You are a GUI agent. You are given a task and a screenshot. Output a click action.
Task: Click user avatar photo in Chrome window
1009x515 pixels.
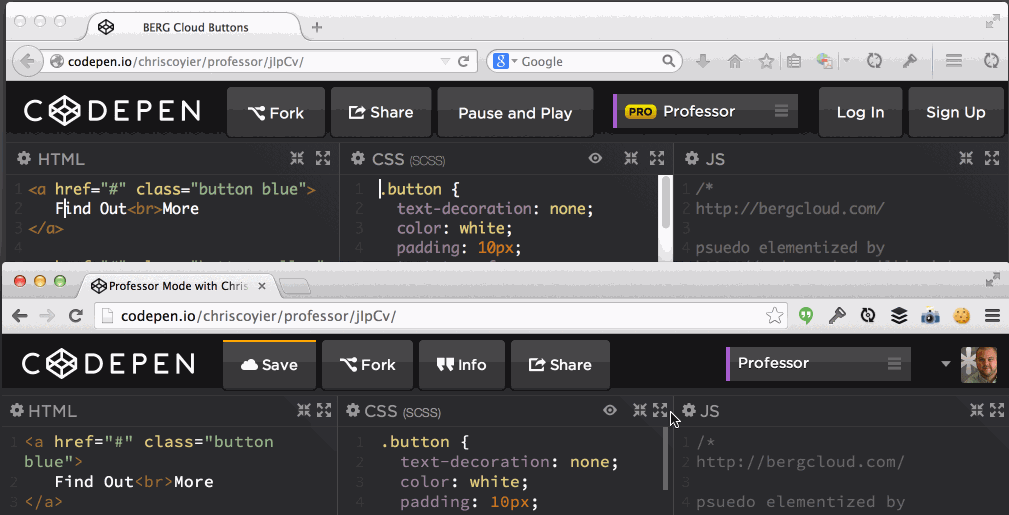pyautogui.click(x=979, y=365)
